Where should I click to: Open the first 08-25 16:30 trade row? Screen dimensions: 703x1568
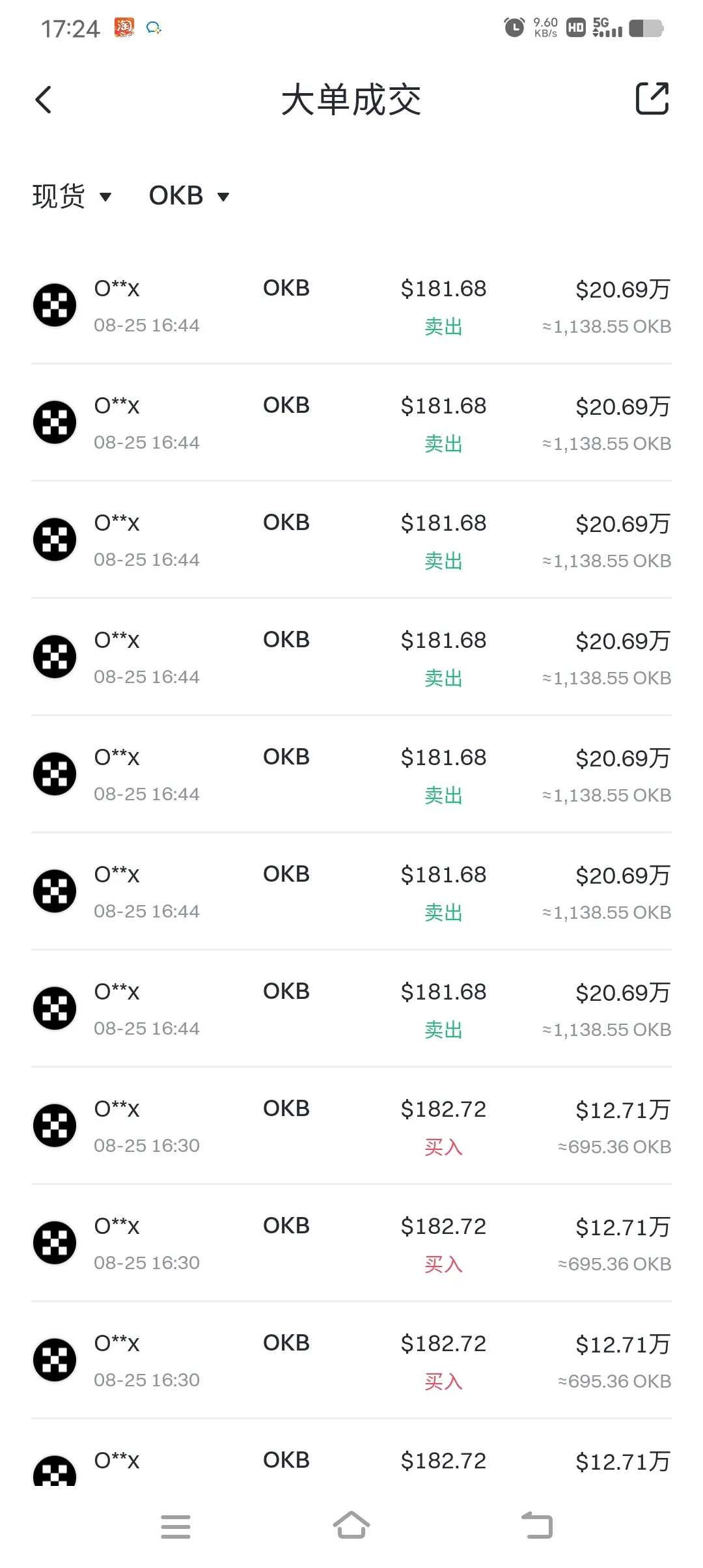pos(351,1126)
